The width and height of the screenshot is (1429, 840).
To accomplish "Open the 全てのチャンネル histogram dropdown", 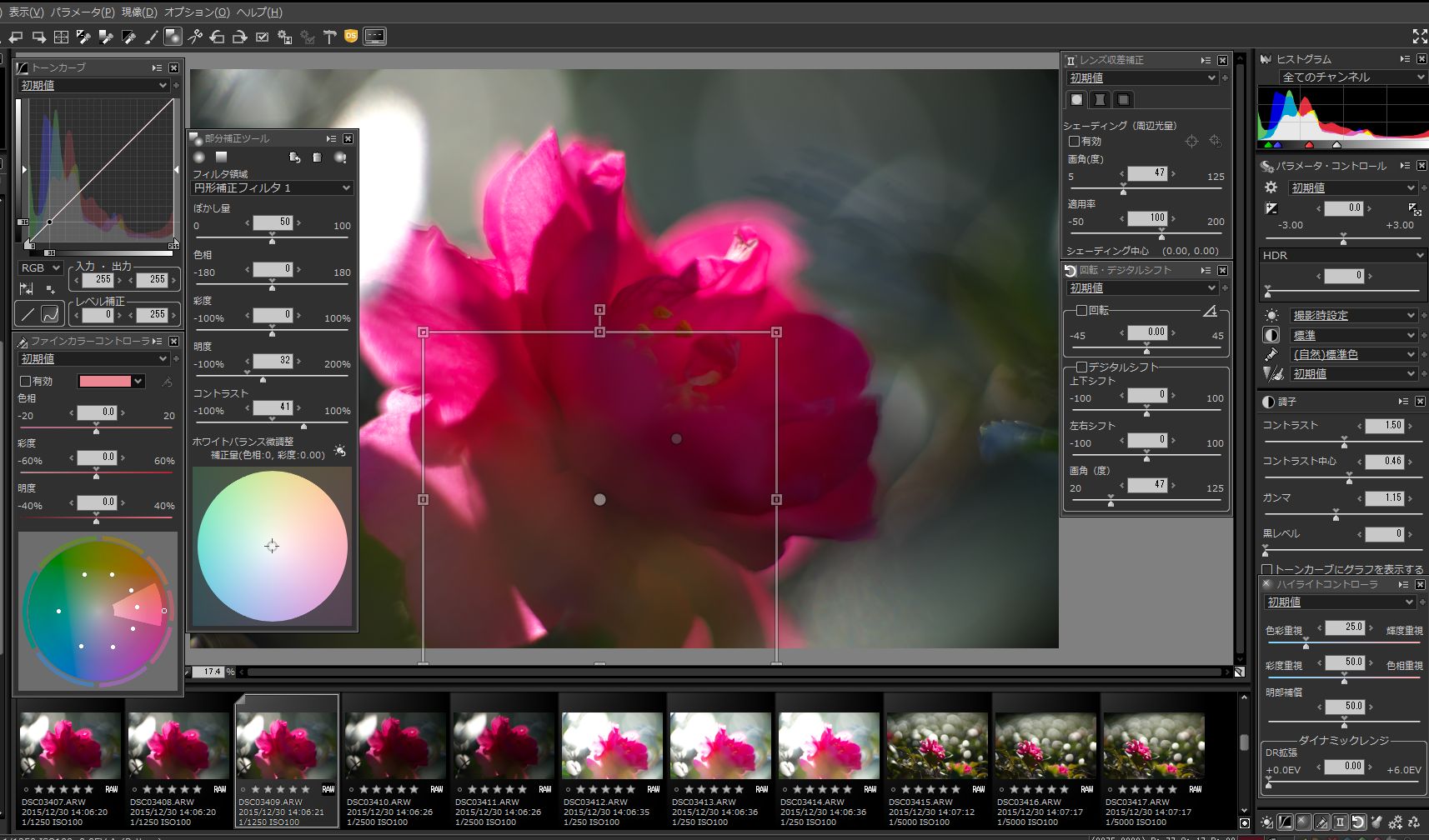I will click(x=1352, y=77).
